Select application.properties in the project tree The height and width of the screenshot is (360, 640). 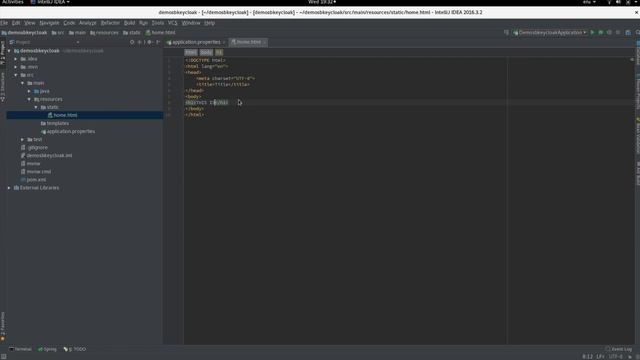click(68, 131)
